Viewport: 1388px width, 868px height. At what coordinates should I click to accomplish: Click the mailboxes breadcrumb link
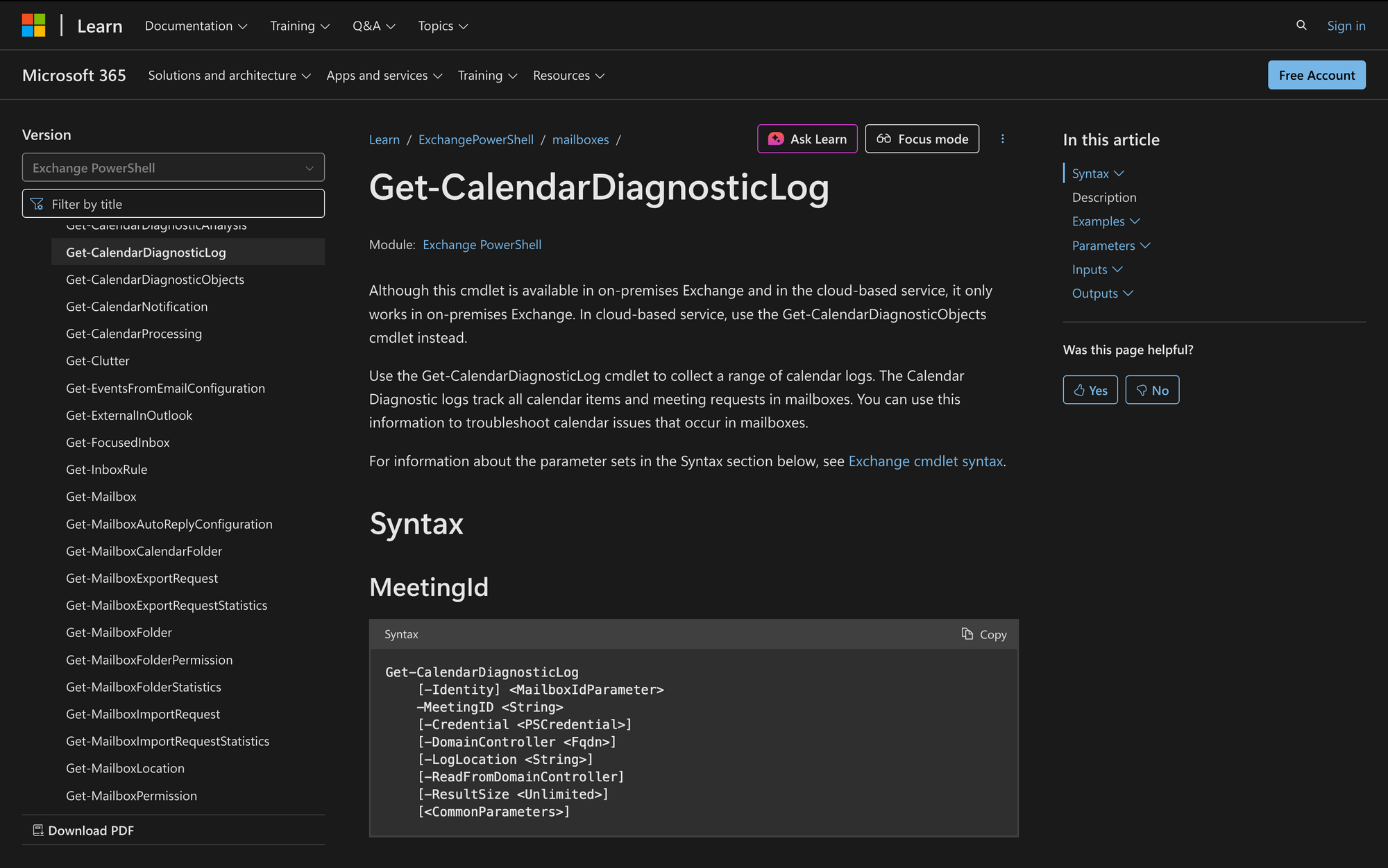point(580,139)
